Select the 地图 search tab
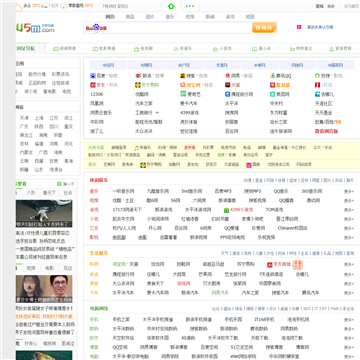The image size is (360, 360). coord(250,17)
